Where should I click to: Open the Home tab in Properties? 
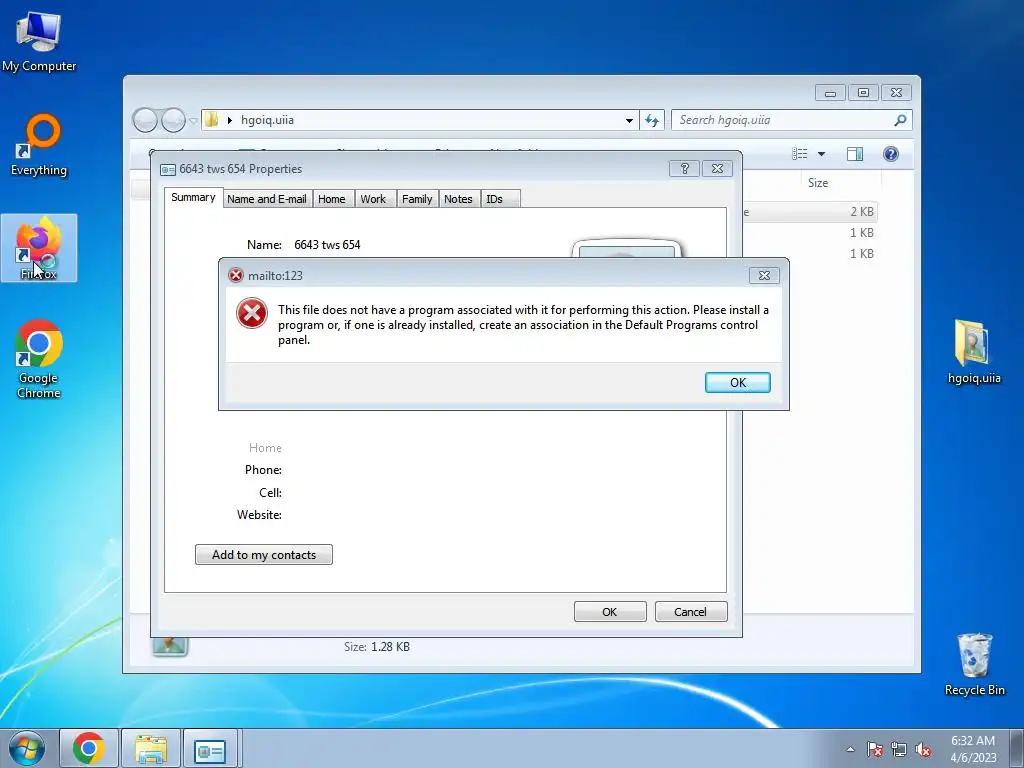pyautogui.click(x=332, y=199)
